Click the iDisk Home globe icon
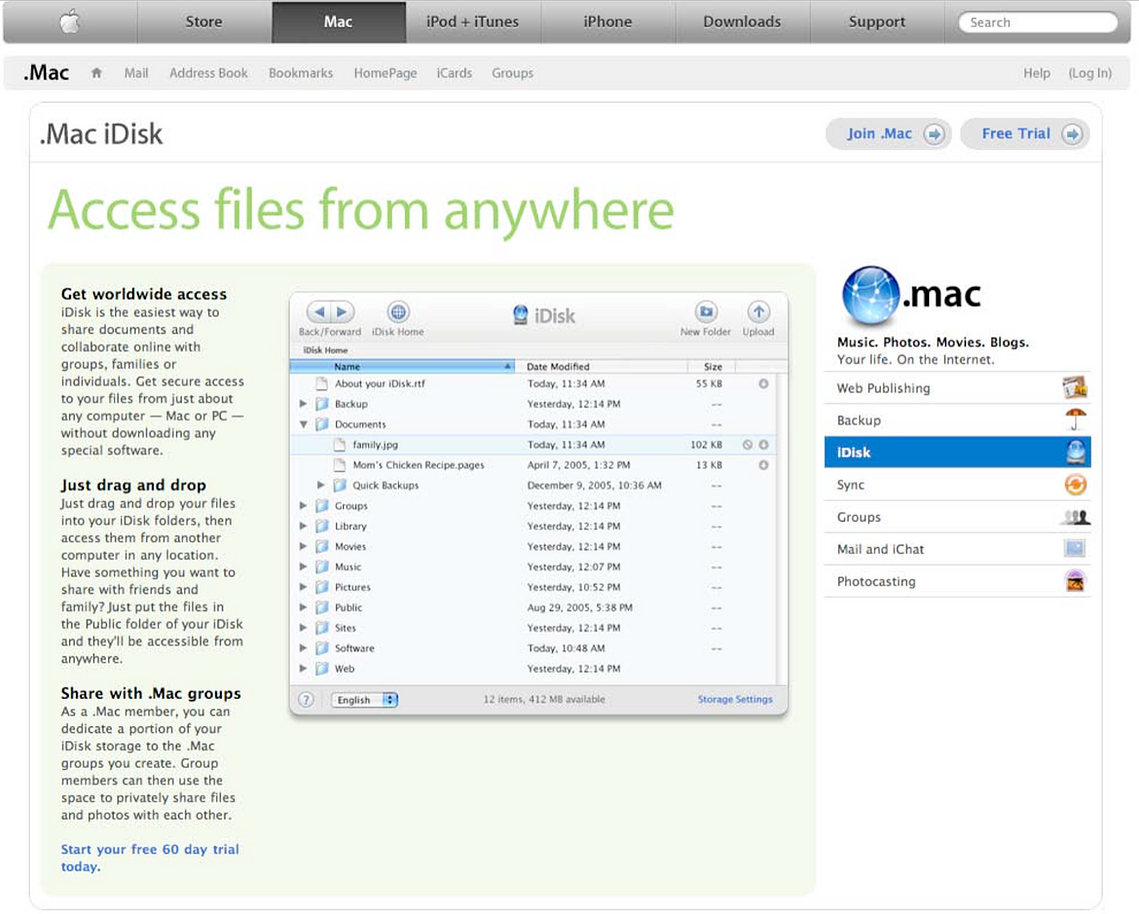The width and height of the screenshot is (1139, 914). click(x=398, y=312)
